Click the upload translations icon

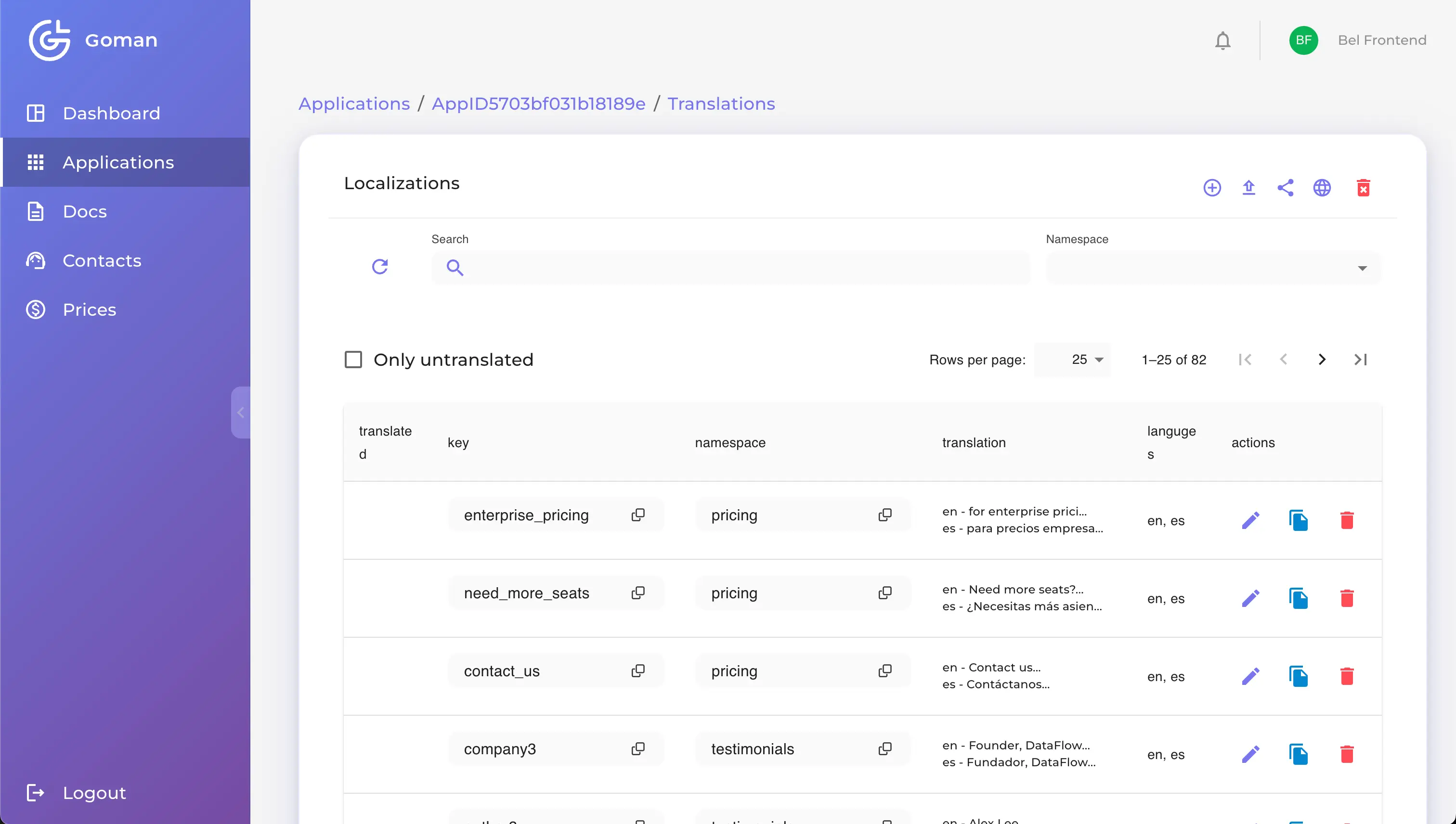1248,187
